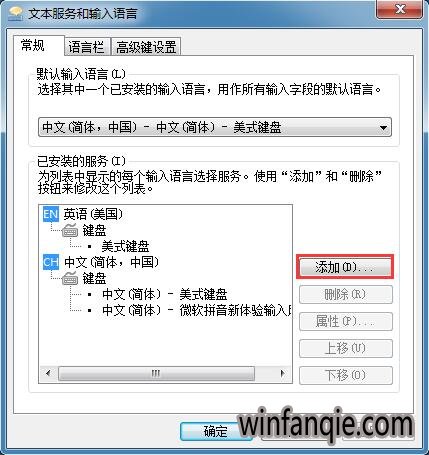Click the 添加(D)... button

coord(345,267)
